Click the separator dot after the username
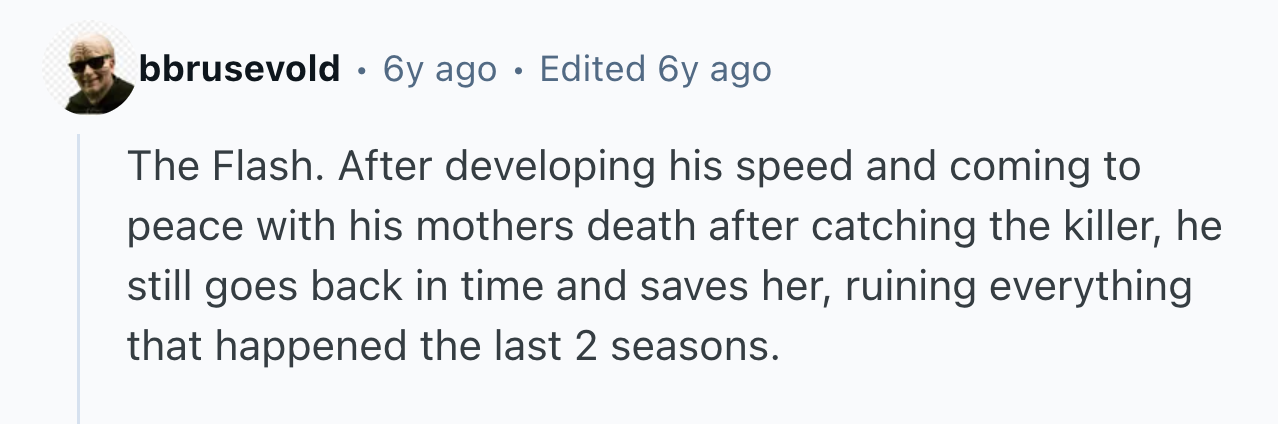This screenshot has height=424, width=1278. [x=360, y=71]
